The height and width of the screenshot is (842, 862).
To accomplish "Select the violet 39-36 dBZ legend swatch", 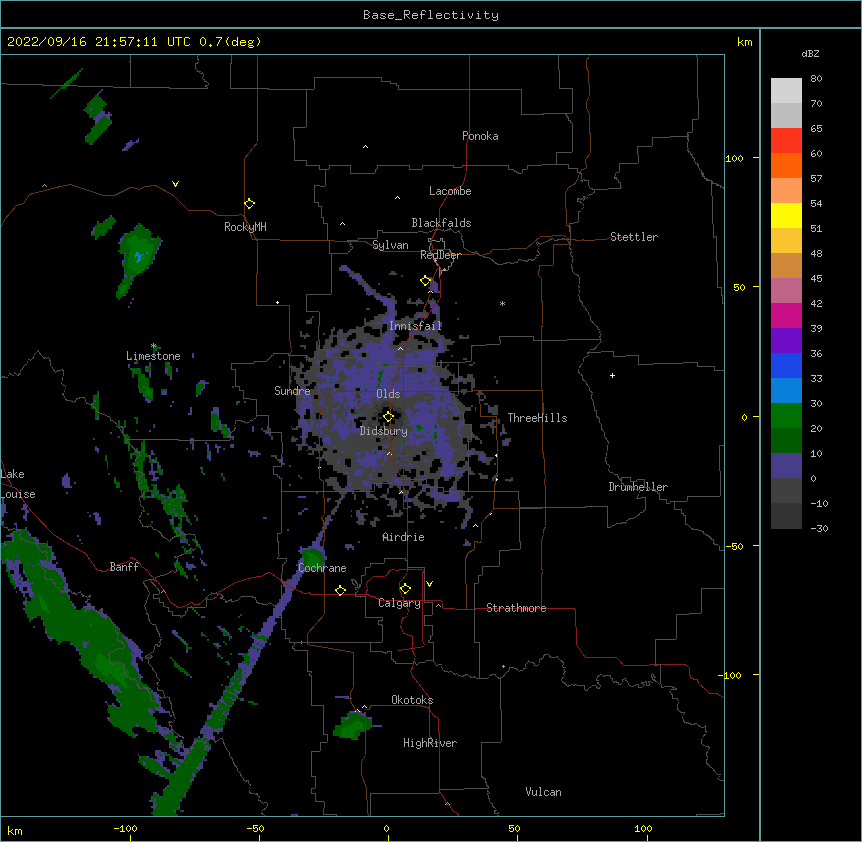I will click(x=786, y=341).
